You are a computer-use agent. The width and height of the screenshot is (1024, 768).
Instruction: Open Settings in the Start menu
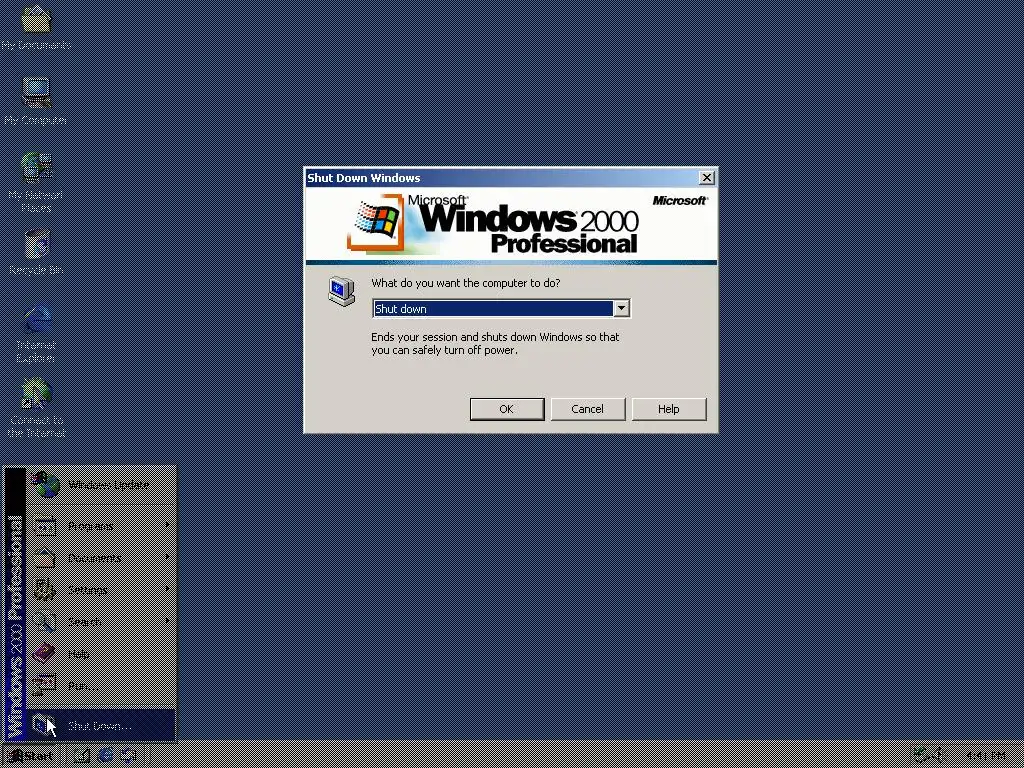click(x=101, y=590)
